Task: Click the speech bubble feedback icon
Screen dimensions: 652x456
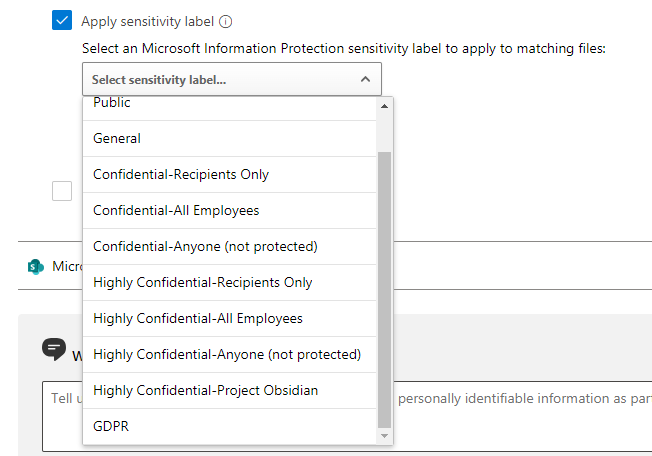Action: pos(54,349)
